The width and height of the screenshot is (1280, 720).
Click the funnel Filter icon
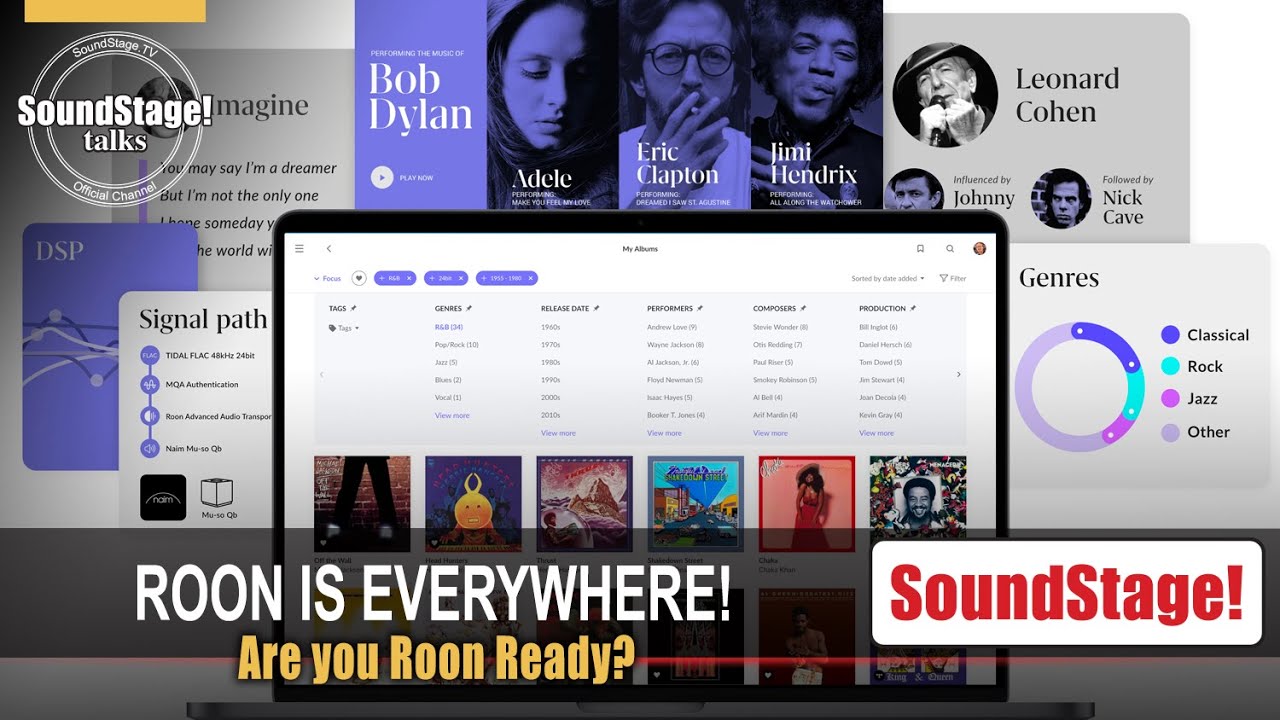coord(943,278)
